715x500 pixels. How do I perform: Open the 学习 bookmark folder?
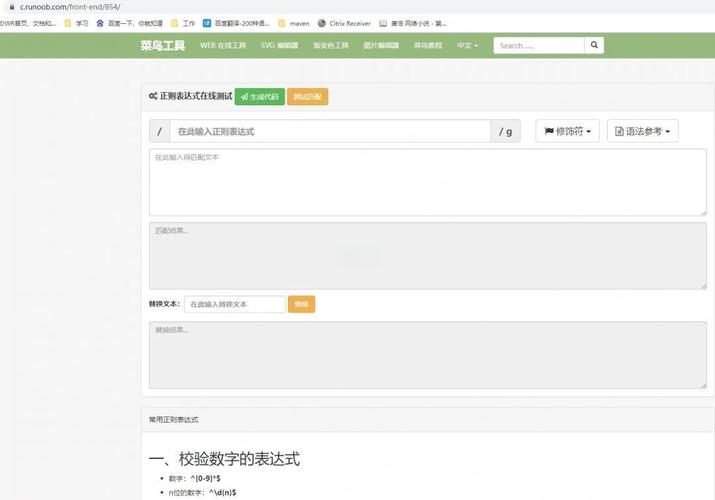[76, 23]
